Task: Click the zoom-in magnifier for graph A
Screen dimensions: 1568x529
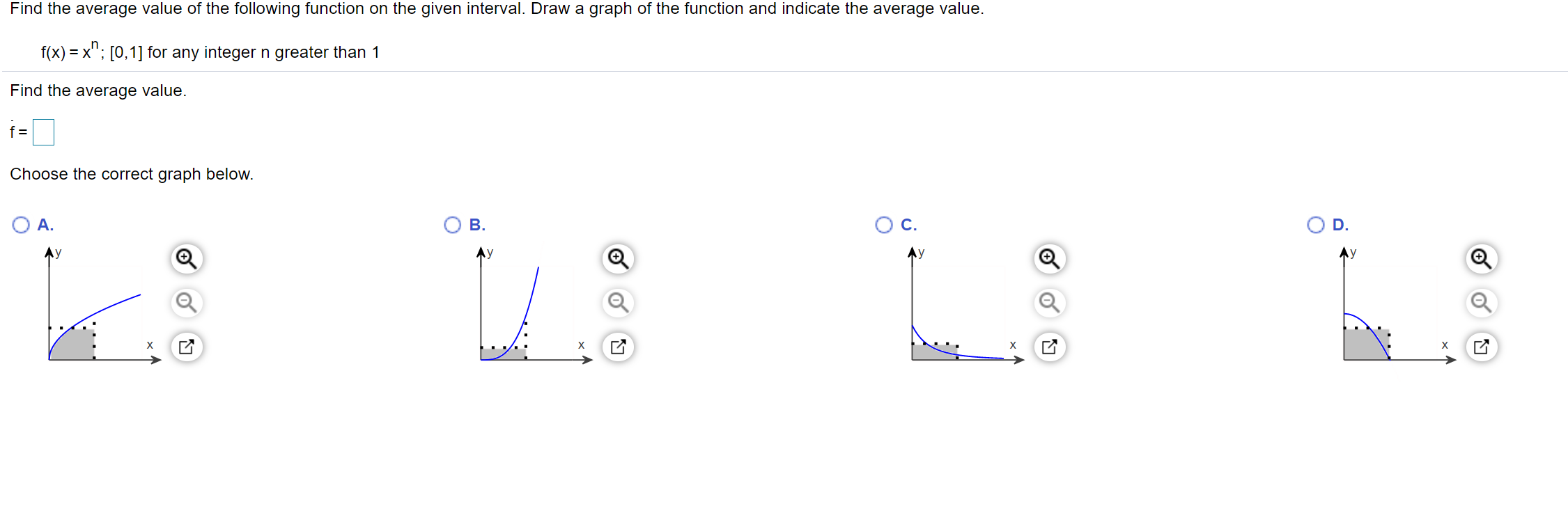Action: 186,258
